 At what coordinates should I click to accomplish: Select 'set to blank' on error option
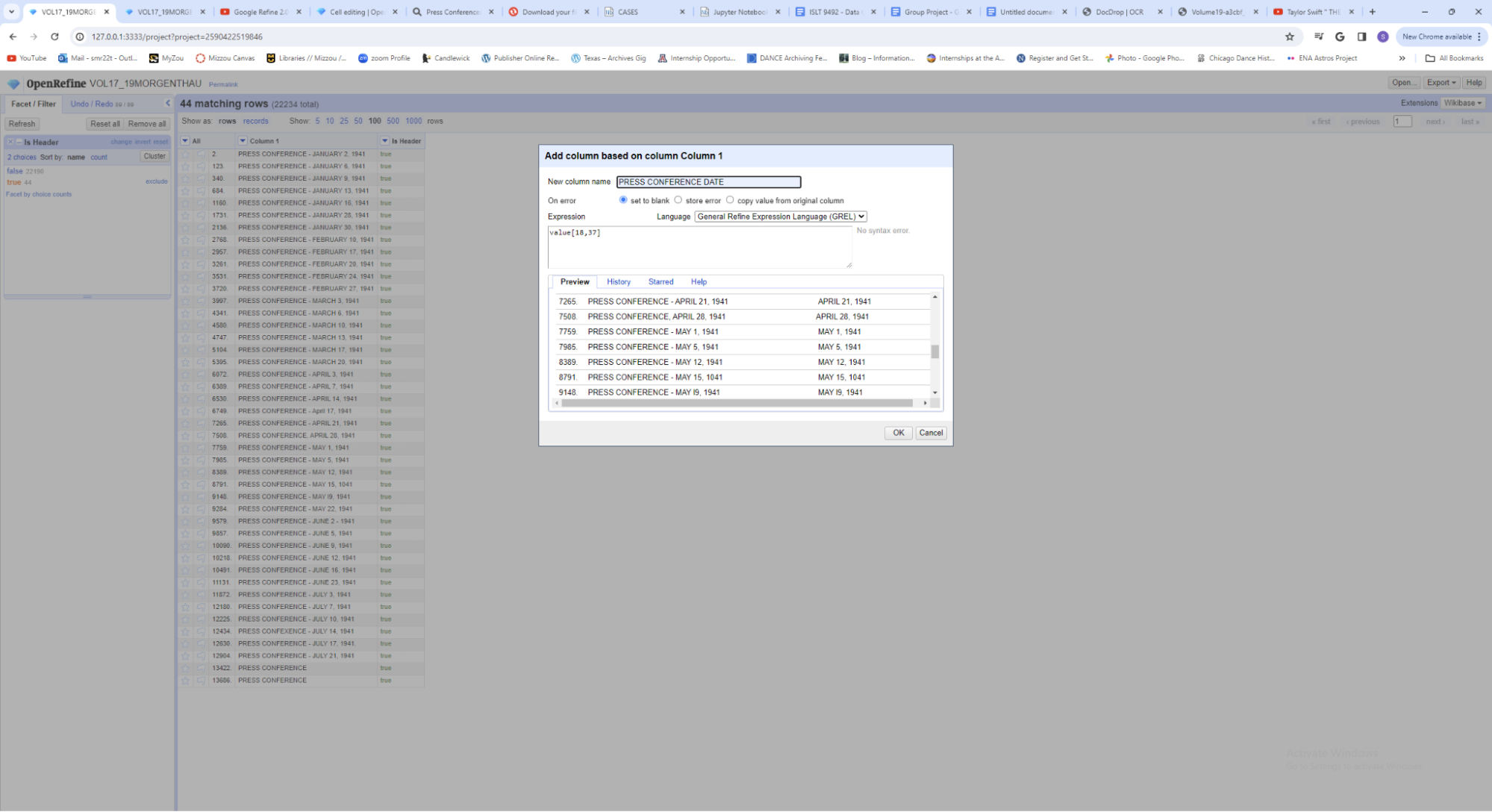point(623,200)
